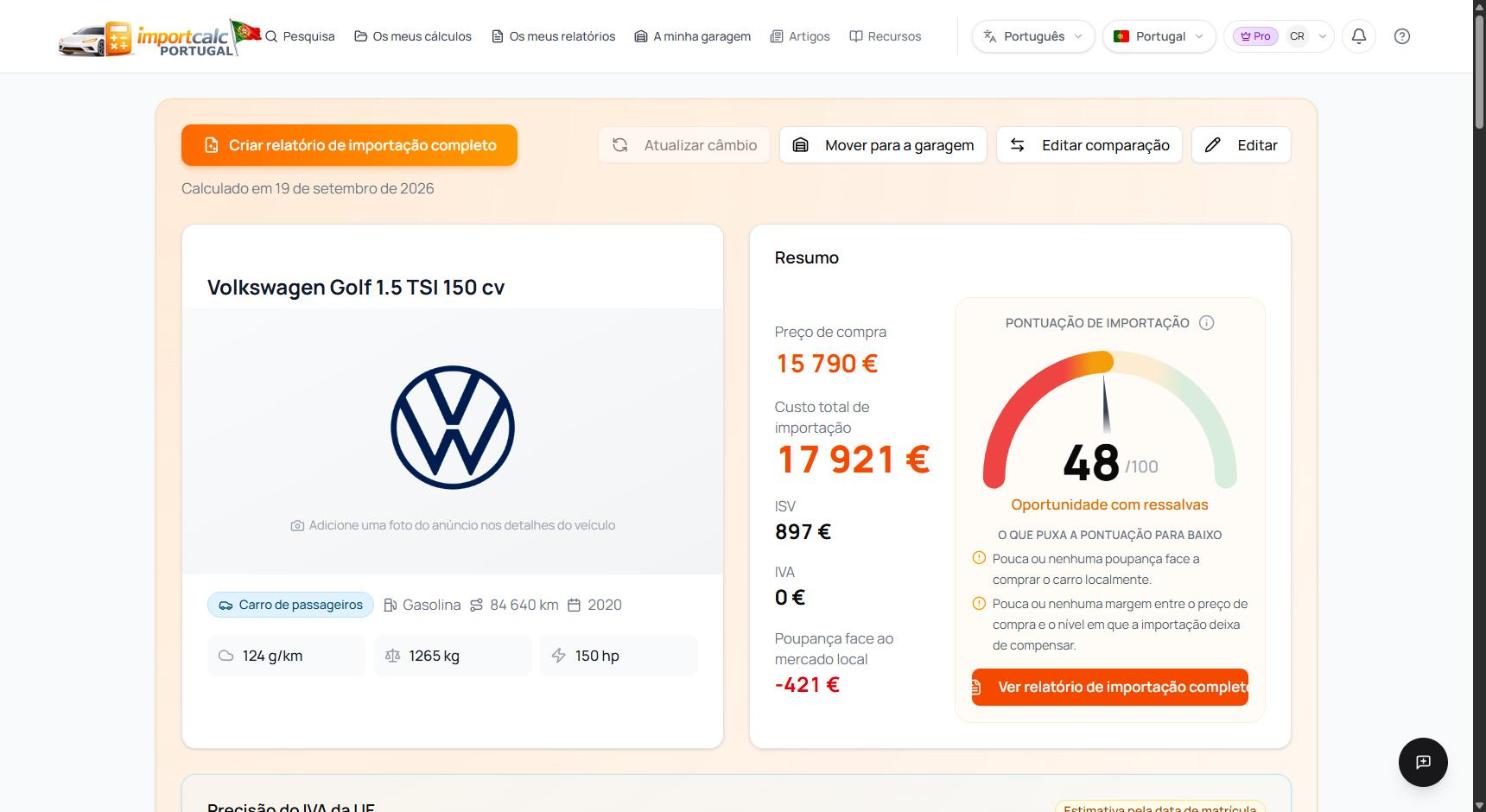1486x812 pixels.
Task: Click the import score gauge needle
Action: click(1106, 404)
